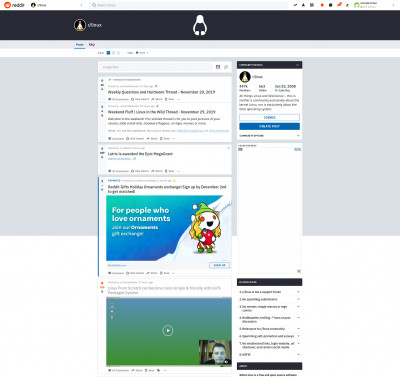Viewport: 400px width, 377px height.
Task: Click the Create Post button in sidebar
Action: [x=269, y=126]
